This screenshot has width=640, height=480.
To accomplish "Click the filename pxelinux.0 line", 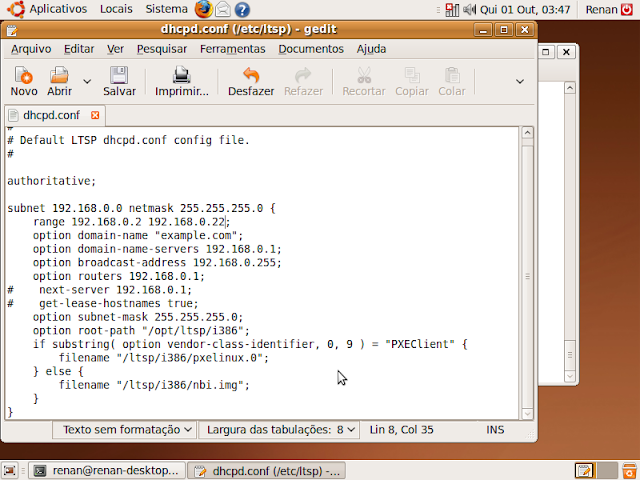I will coord(164,358).
